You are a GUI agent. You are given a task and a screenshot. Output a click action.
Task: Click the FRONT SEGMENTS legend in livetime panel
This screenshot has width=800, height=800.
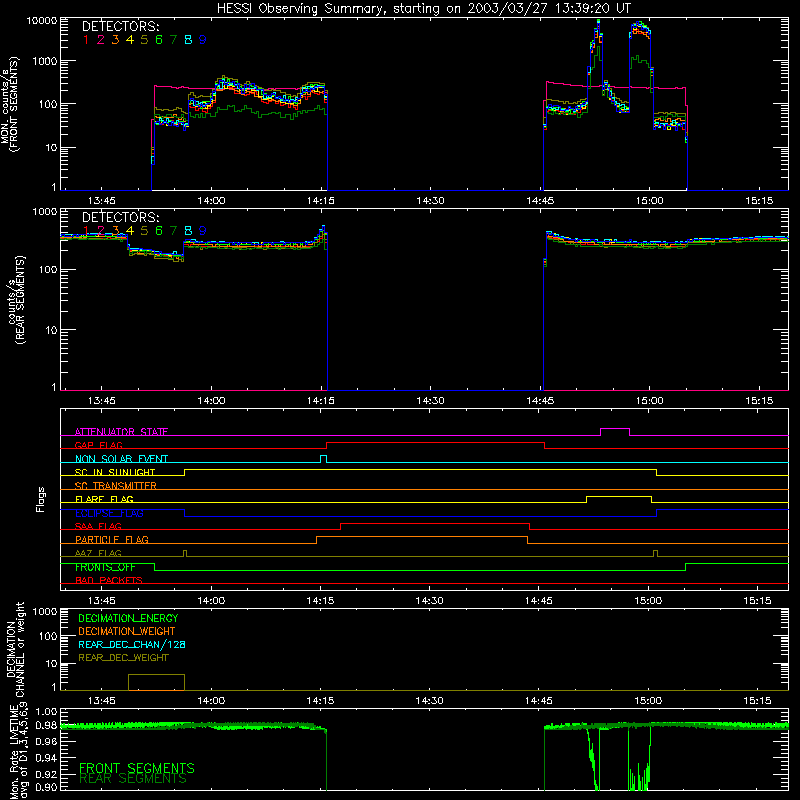click(137, 768)
